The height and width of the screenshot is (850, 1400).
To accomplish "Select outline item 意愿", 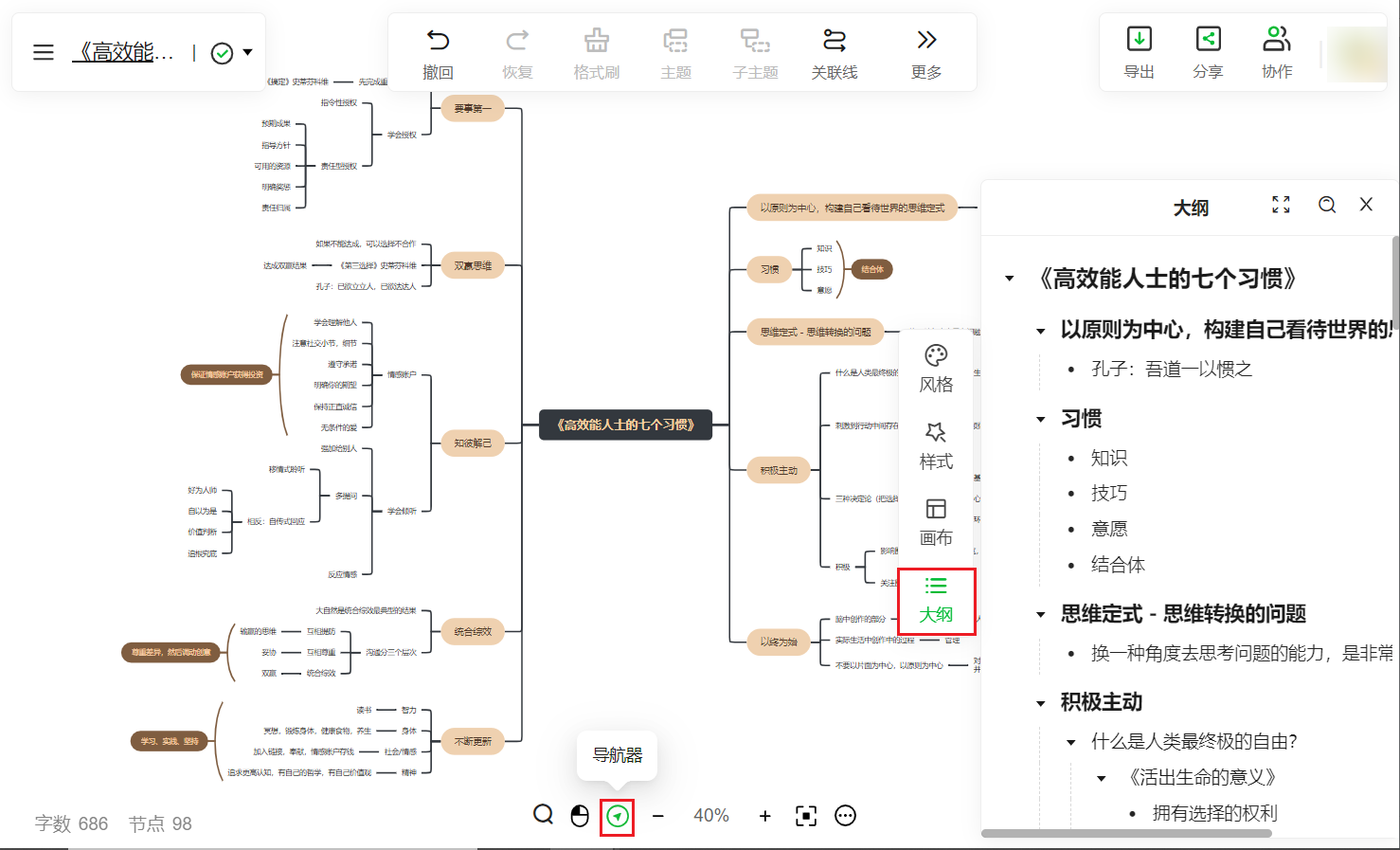I will pyautogui.click(x=1109, y=529).
